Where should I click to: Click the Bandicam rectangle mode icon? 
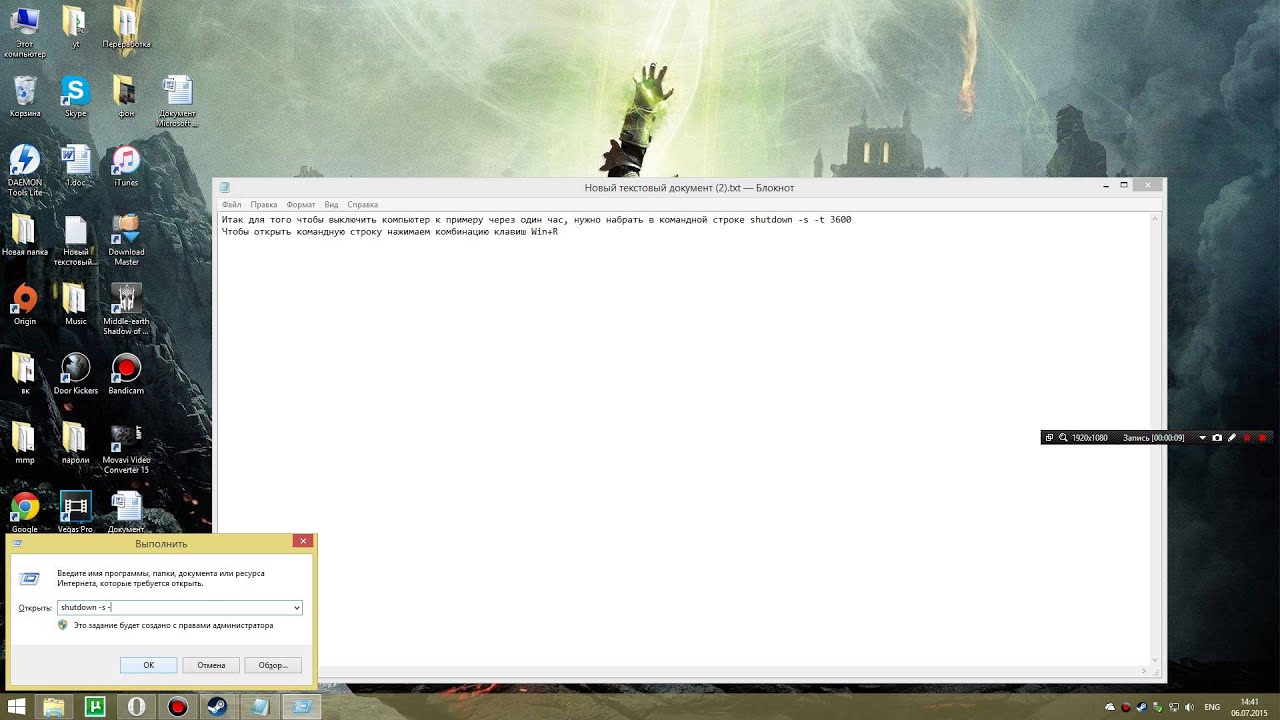pyautogui.click(x=1049, y=438)
